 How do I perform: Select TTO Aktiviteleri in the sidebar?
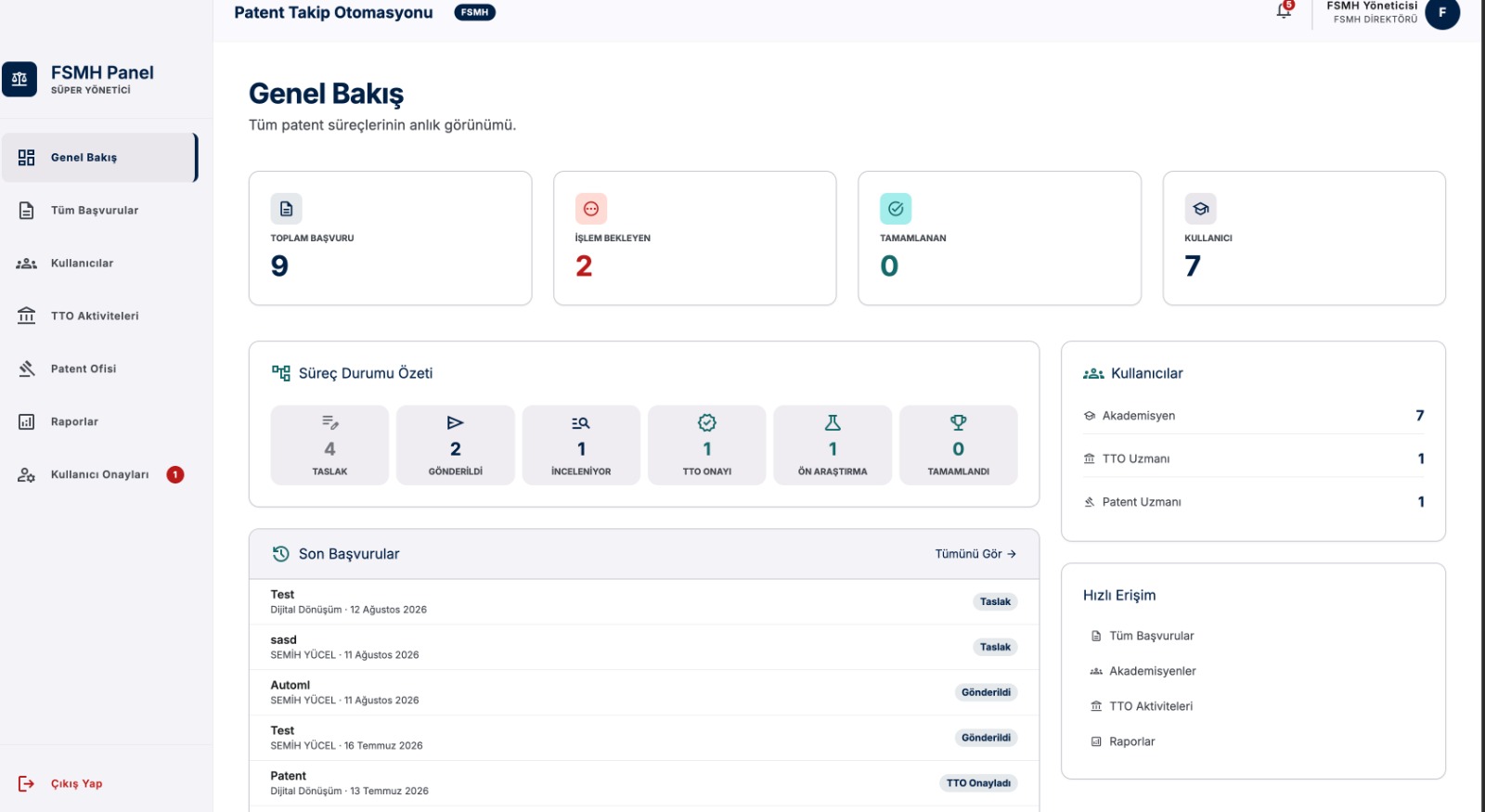(x=99, y=316)
